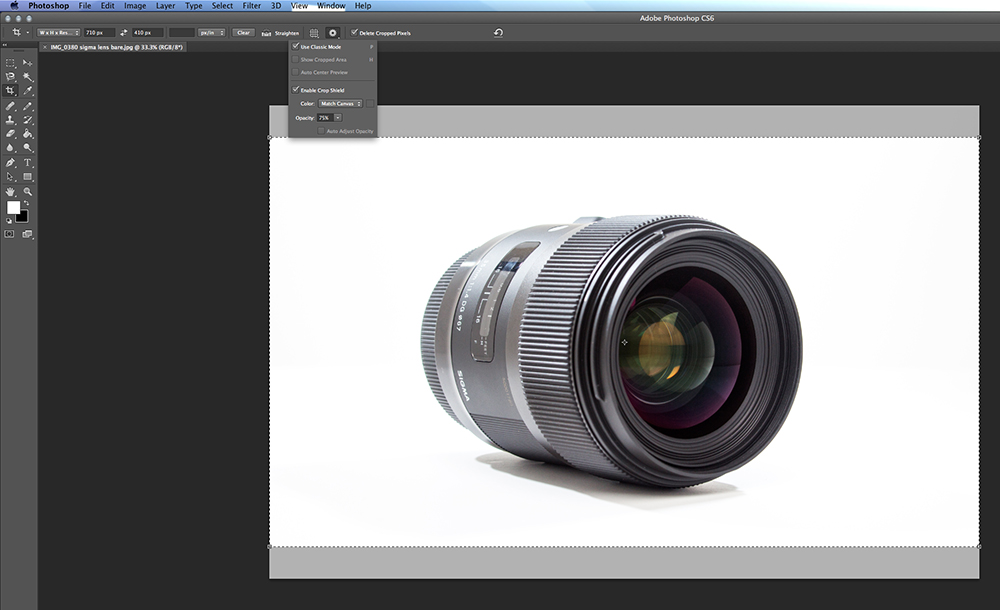Open the Match Canvas color dropdown
This screenshot has width=1000, height=610.
coord(340,104)
